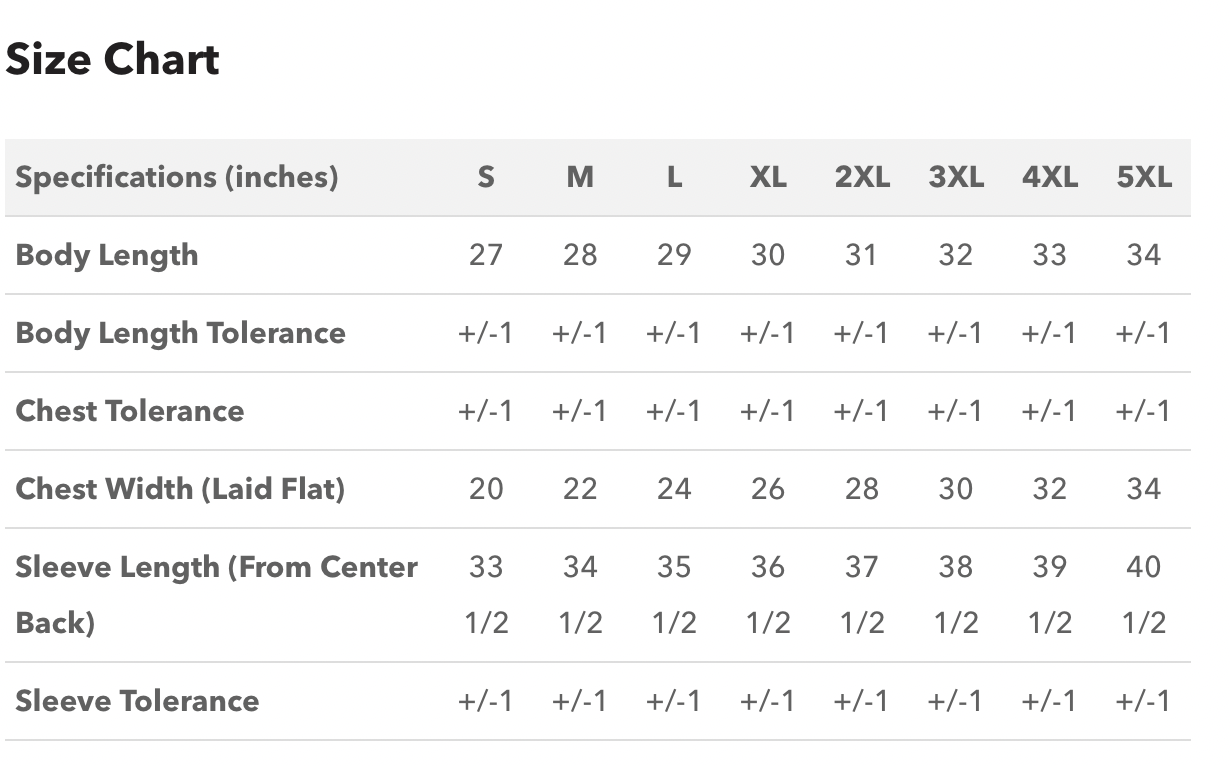Click the 3XL size column header
The width and height of the screenshot is (1230, 766).
(x=956, y=177)
